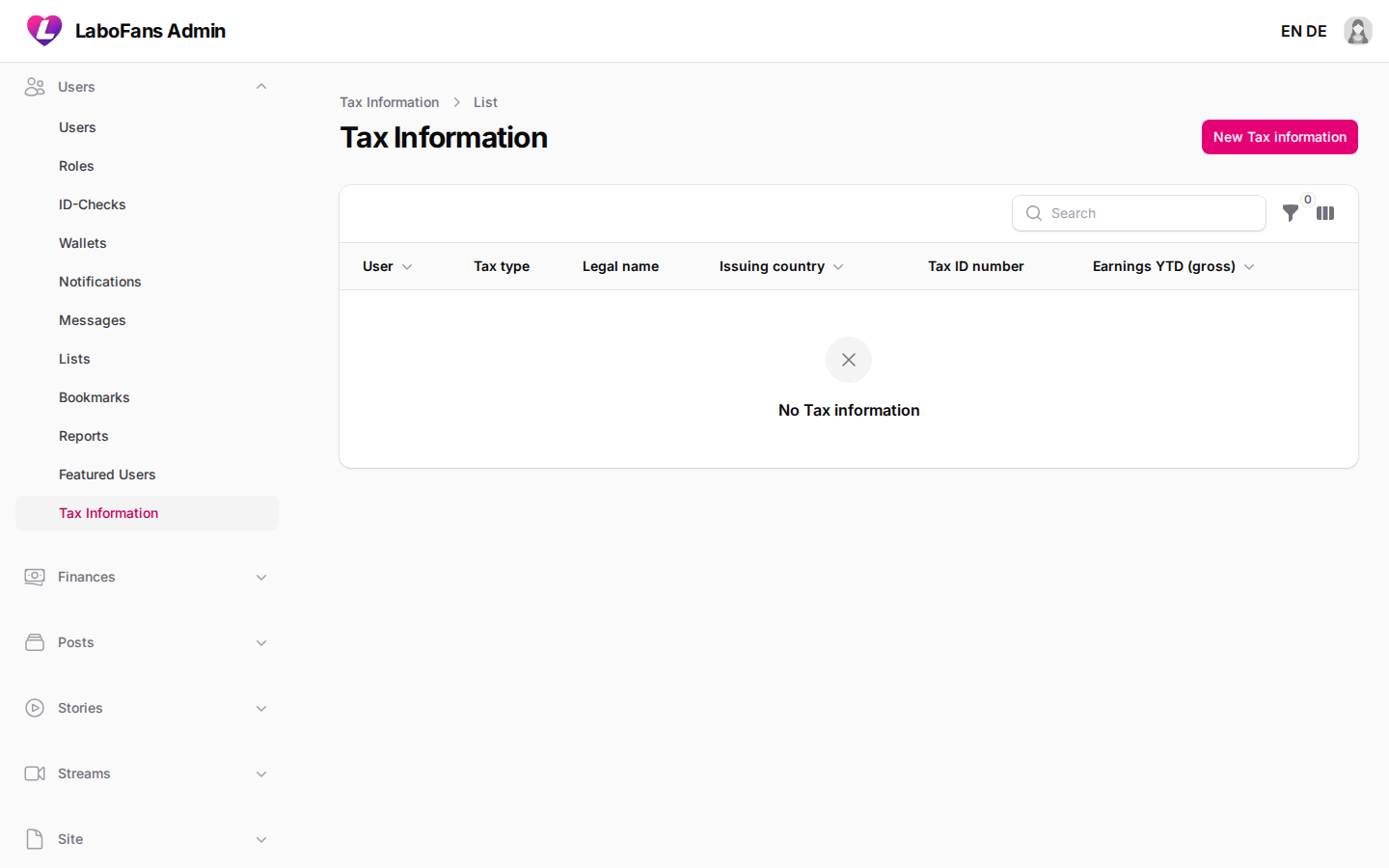Click the filter count badge 0
This screenshot has height=868, width=1389.
(1308, 200)
